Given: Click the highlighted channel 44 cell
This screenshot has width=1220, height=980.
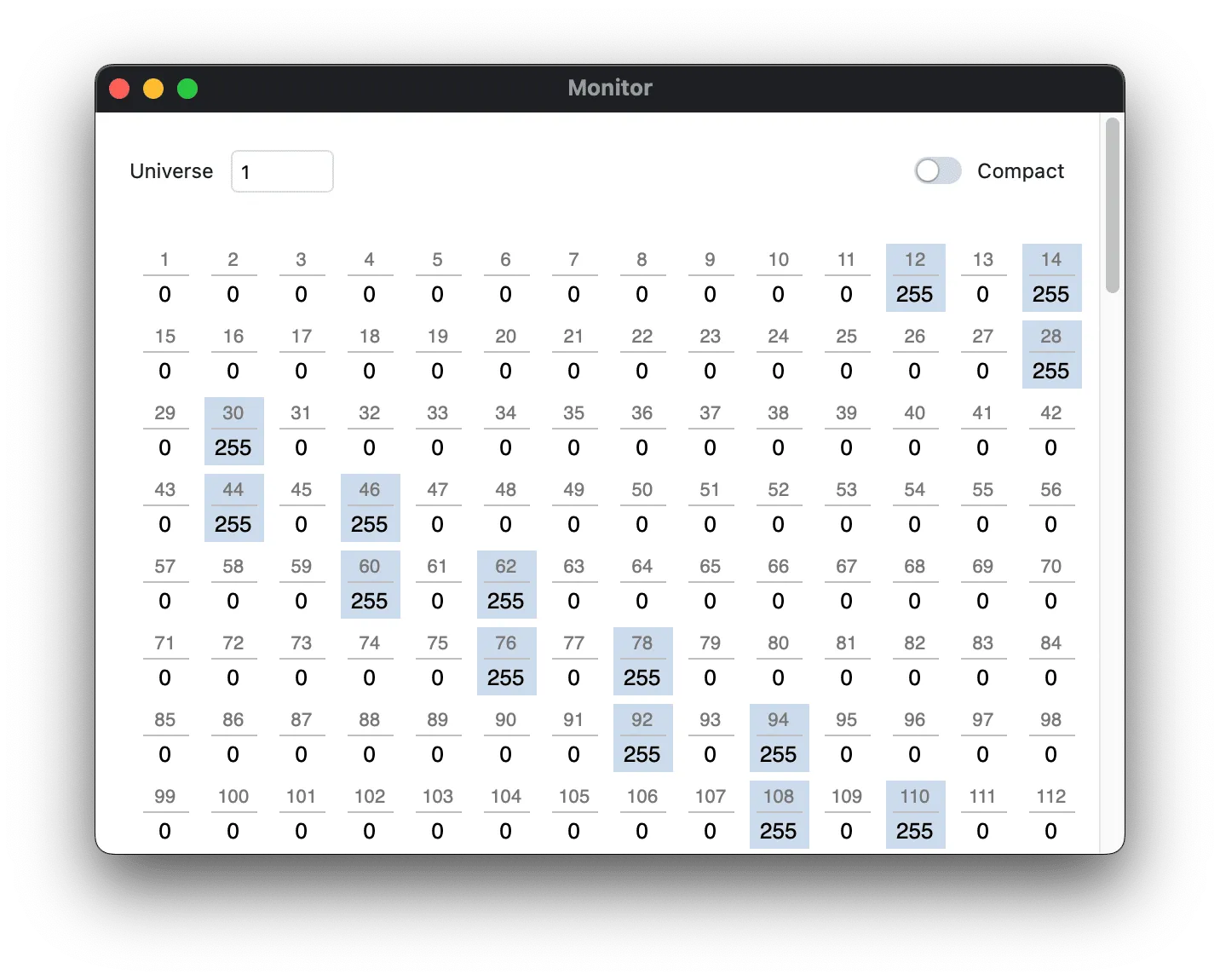Looking at the screenshot, I should [x=233, y=508].
